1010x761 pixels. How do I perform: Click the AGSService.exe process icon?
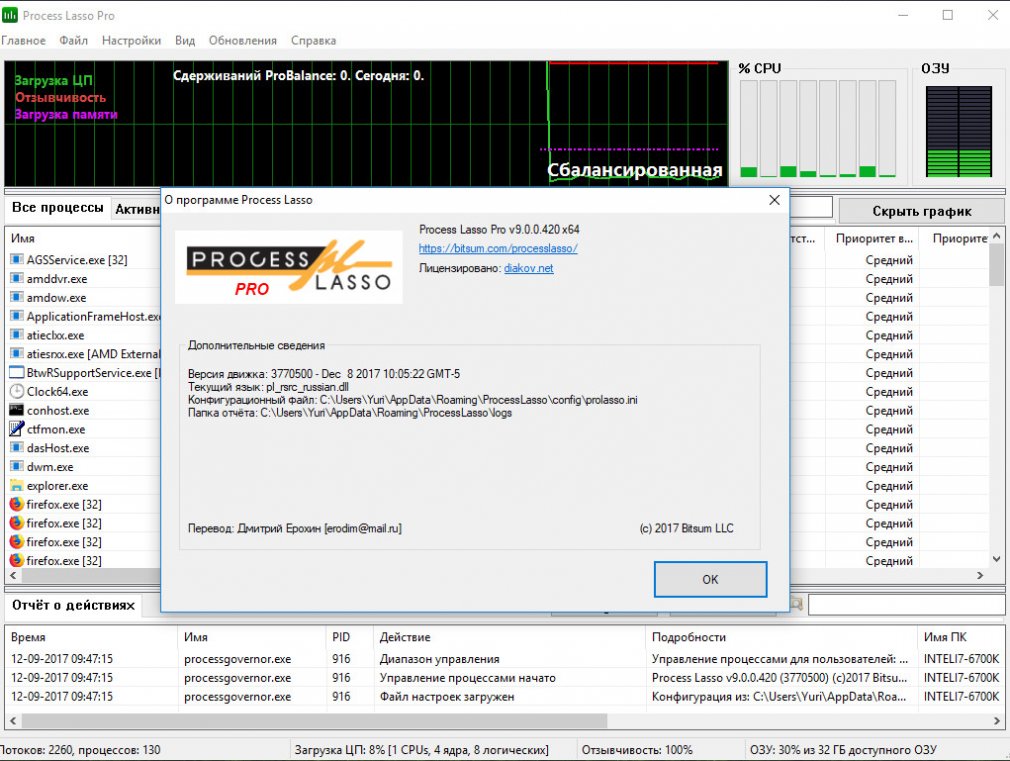[17, 260]
